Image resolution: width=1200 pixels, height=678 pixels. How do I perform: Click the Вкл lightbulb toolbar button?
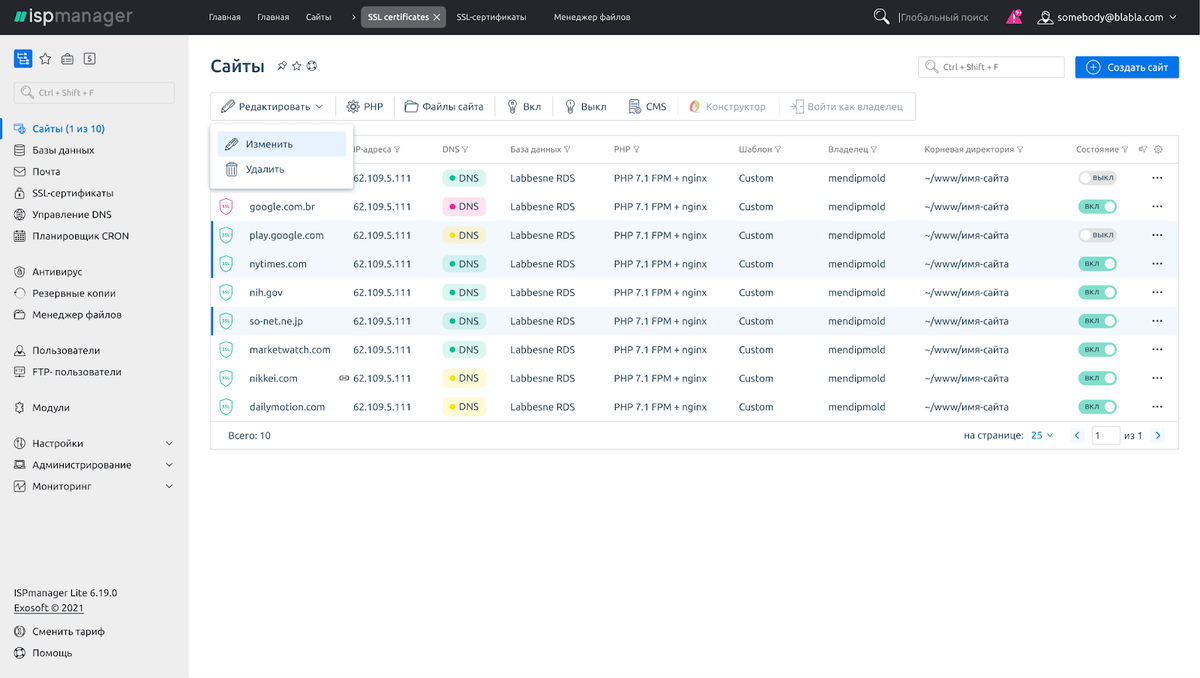tap(524, 106)
